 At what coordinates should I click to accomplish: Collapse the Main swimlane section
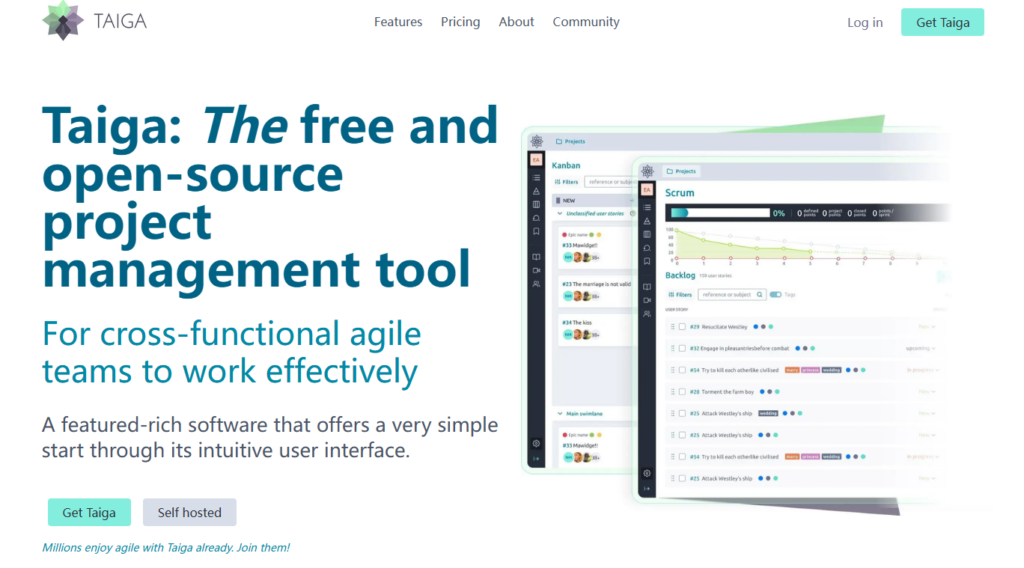coord(560,412)
